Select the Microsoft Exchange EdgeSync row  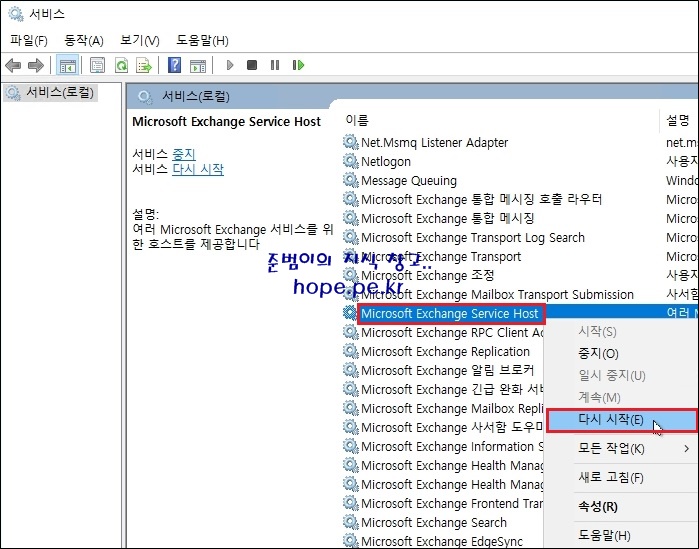(442, 541)
